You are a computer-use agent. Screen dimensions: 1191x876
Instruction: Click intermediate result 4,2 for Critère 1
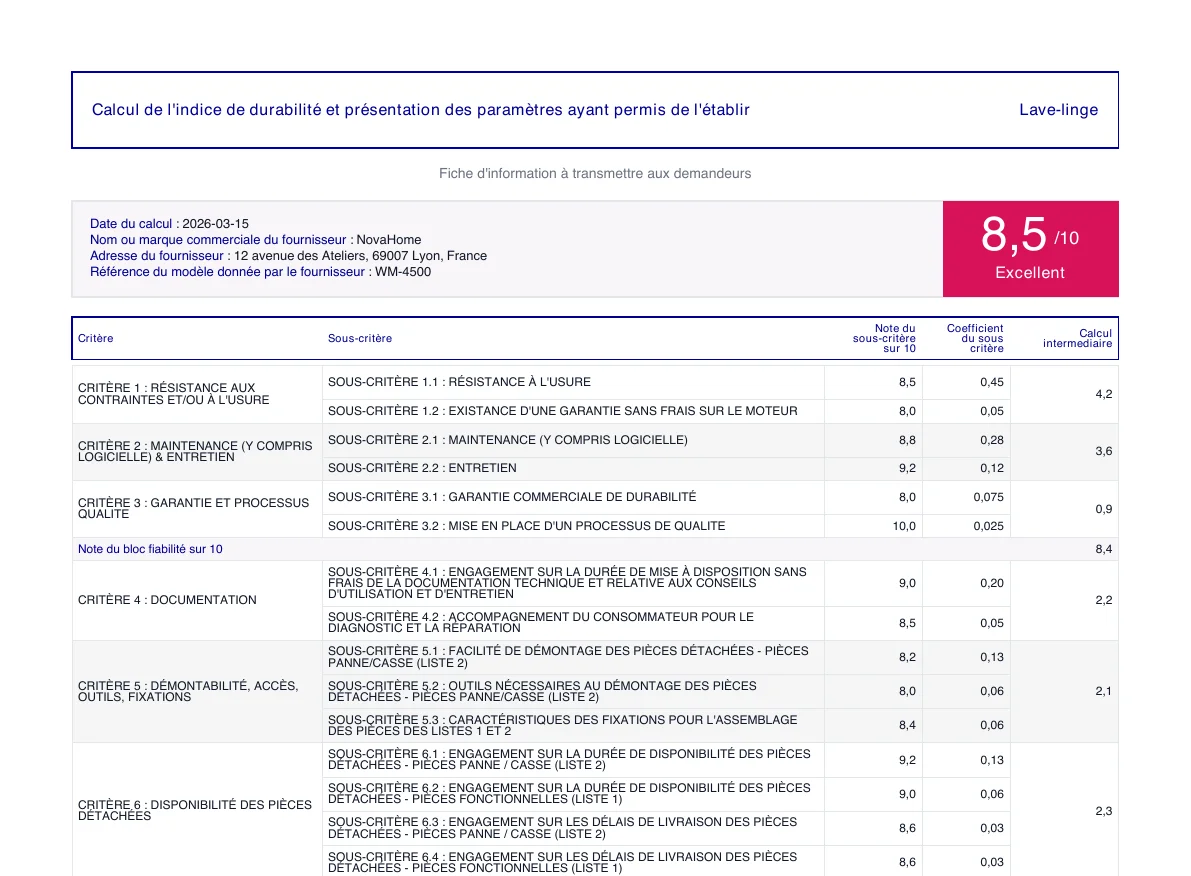pos(1104,394)
